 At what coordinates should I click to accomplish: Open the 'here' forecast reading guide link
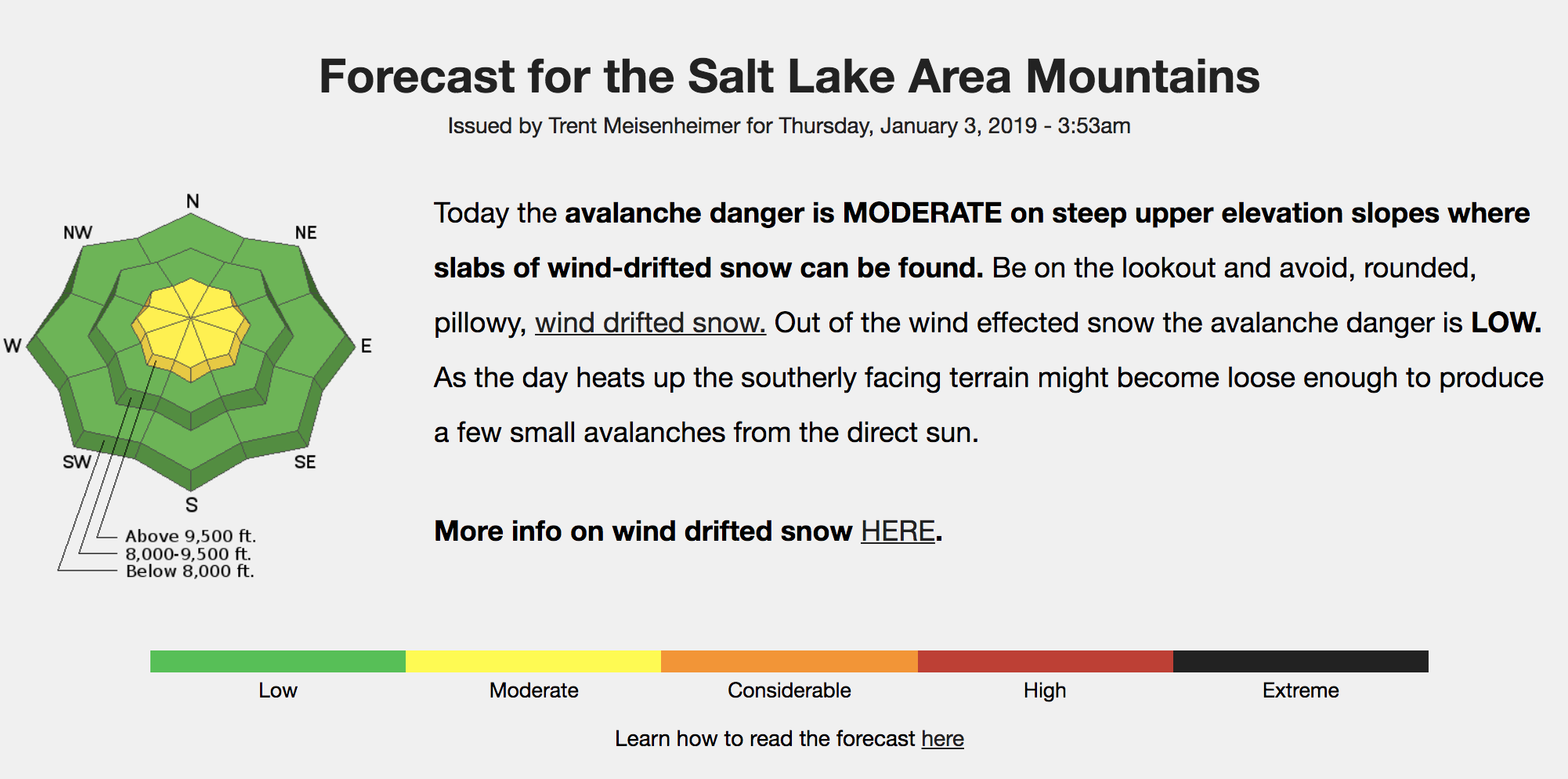coord(942,738)
